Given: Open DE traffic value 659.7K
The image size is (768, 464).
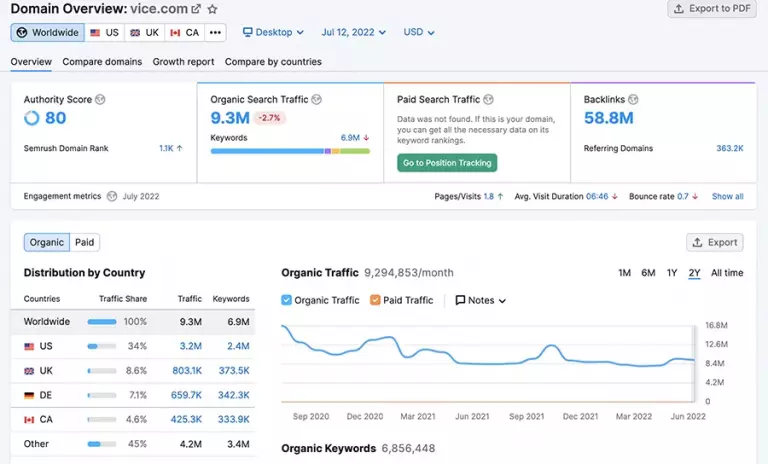Looking at the screenshot, I should point(186,395).
